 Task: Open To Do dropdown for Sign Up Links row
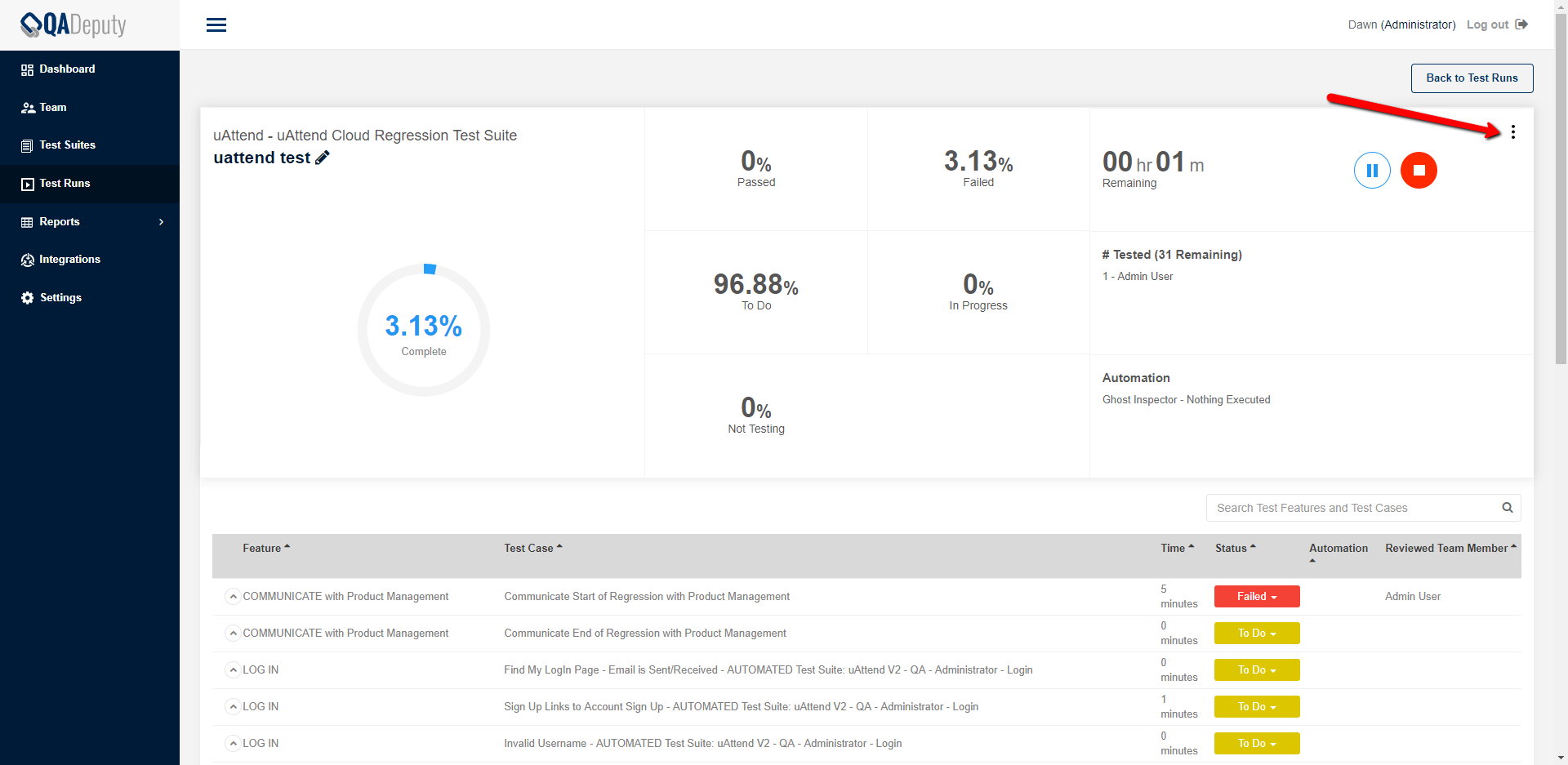point(1257,707)
